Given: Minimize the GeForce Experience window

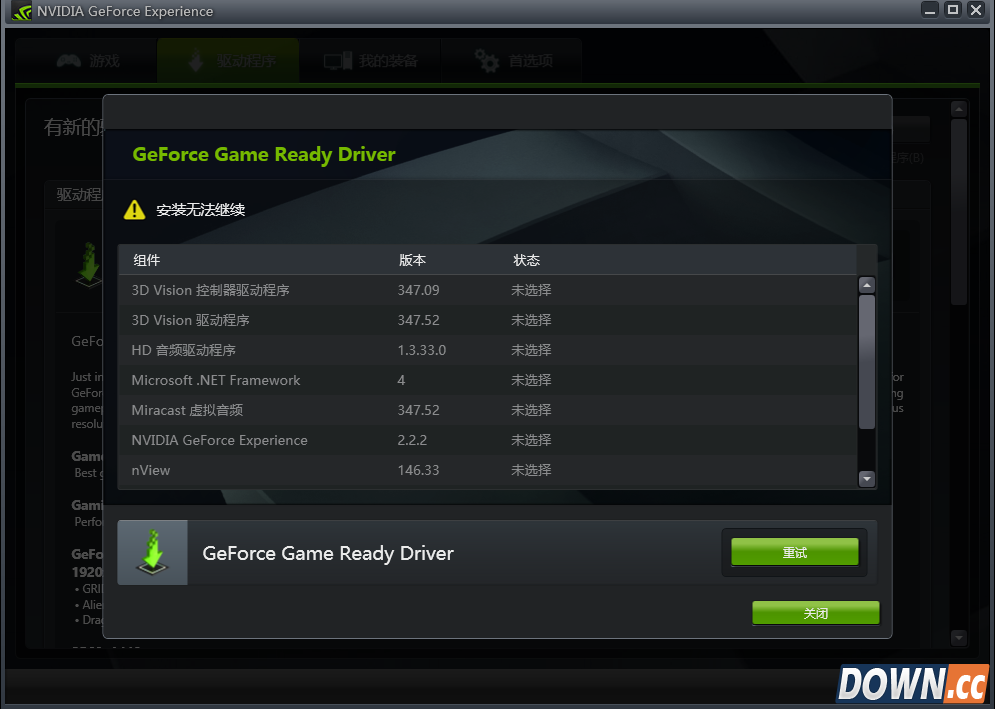Looking at the screenshot, I should click(930, 10).
